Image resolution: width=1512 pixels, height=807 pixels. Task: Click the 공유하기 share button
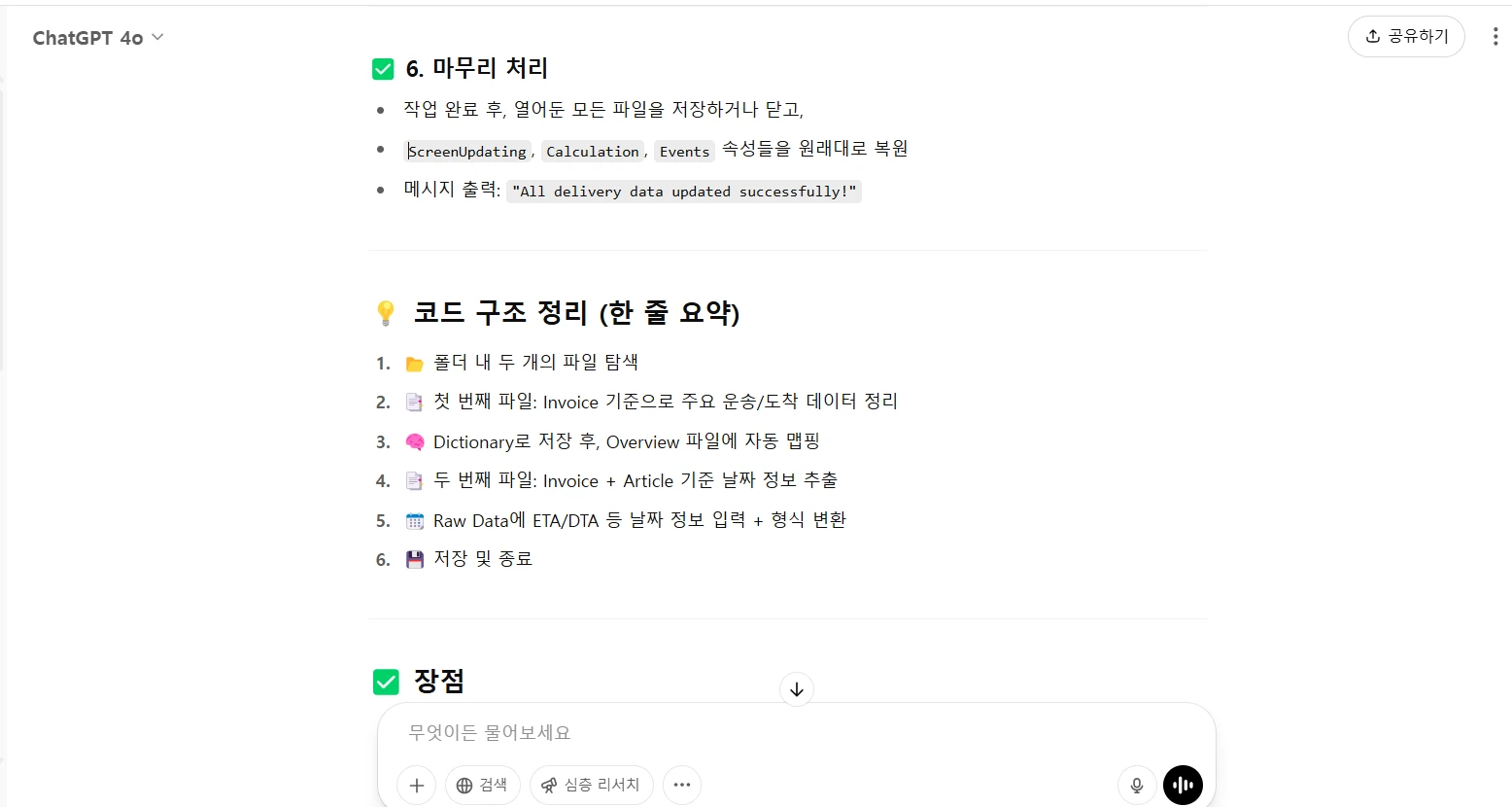click(1406, 35)
